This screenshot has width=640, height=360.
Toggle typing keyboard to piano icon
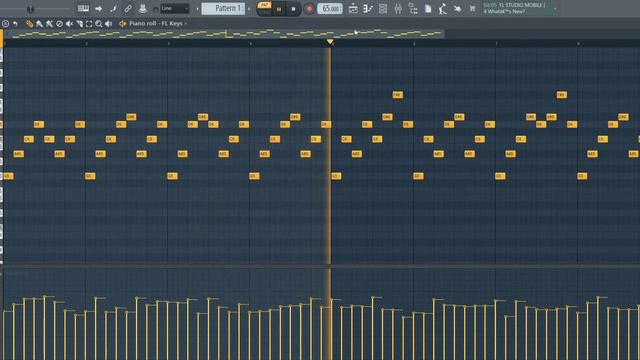pyautogui.click(x=83, y=8)
